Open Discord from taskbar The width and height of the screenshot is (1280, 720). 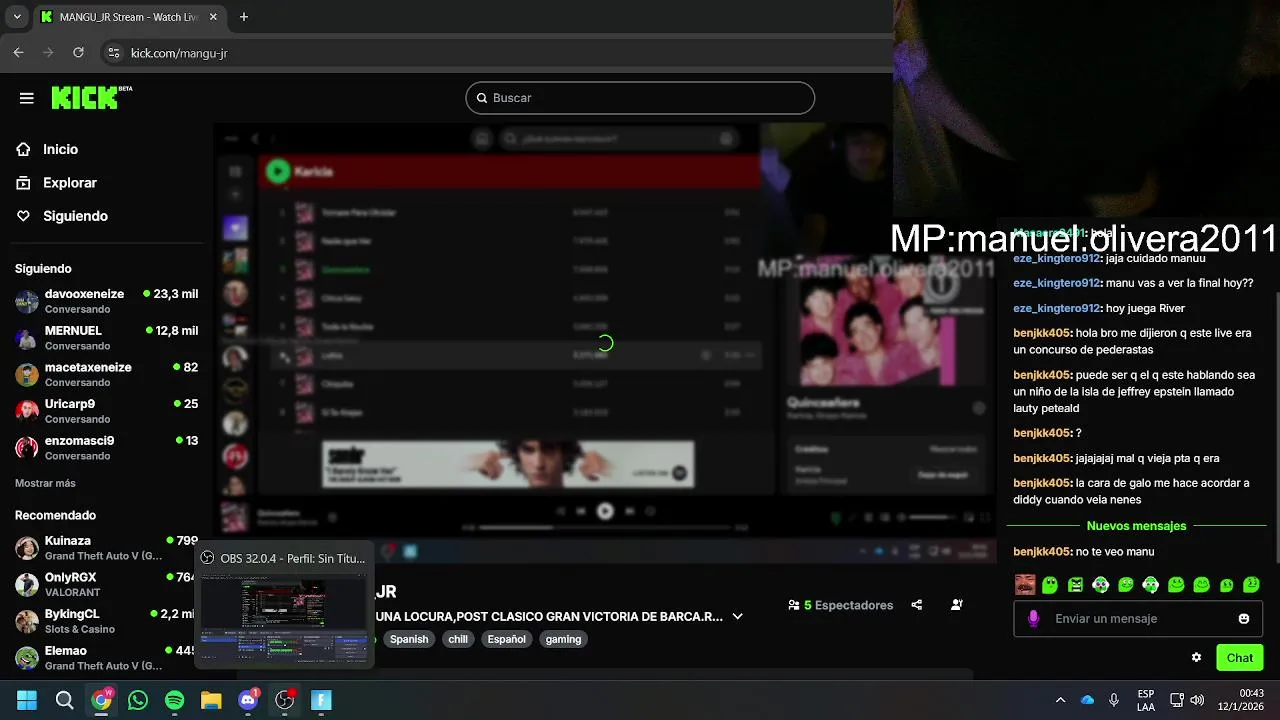(248, 700)
